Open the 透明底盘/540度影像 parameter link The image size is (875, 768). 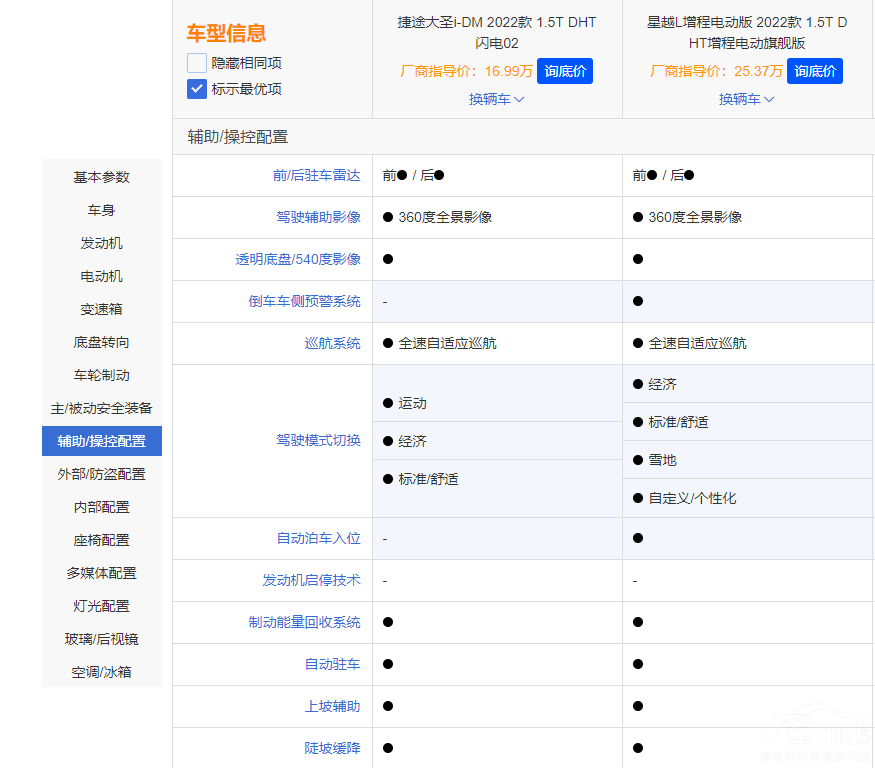(298, 259)
